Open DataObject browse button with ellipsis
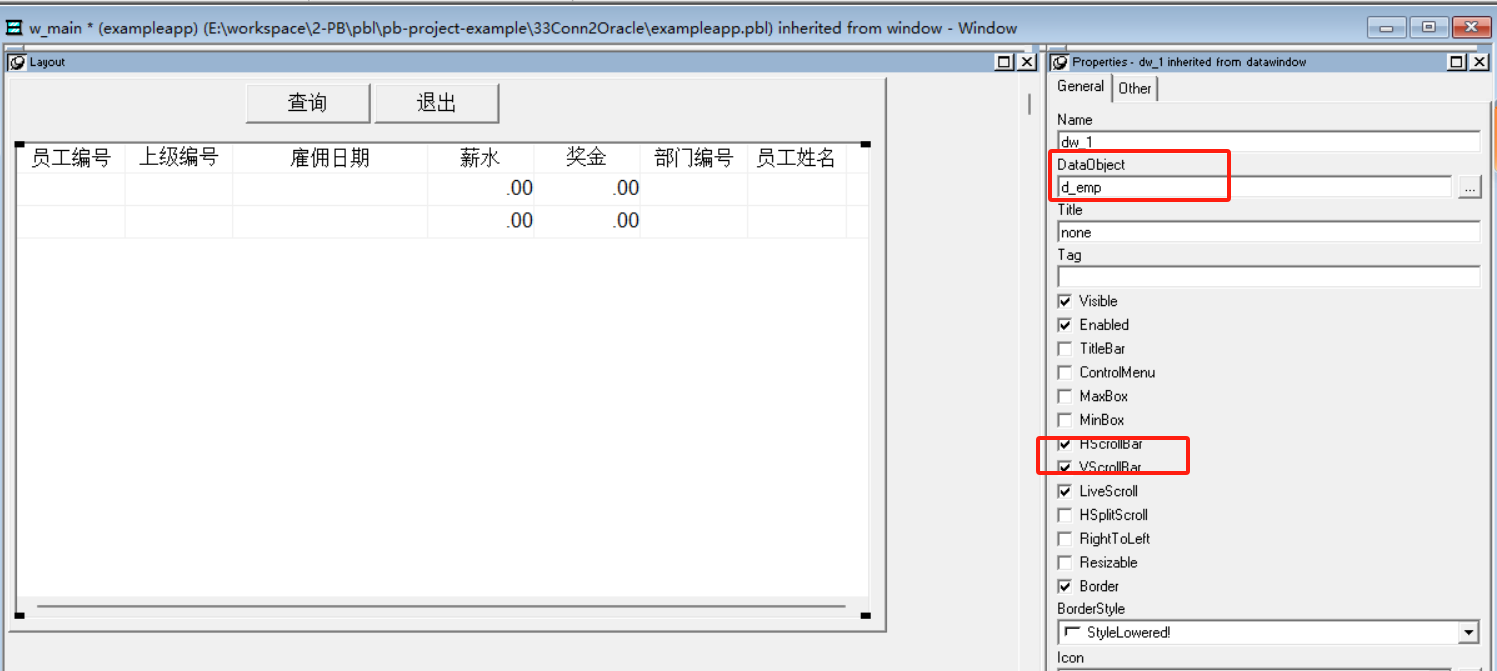This screenshot has height=671, width=1497. (1469, 187)
